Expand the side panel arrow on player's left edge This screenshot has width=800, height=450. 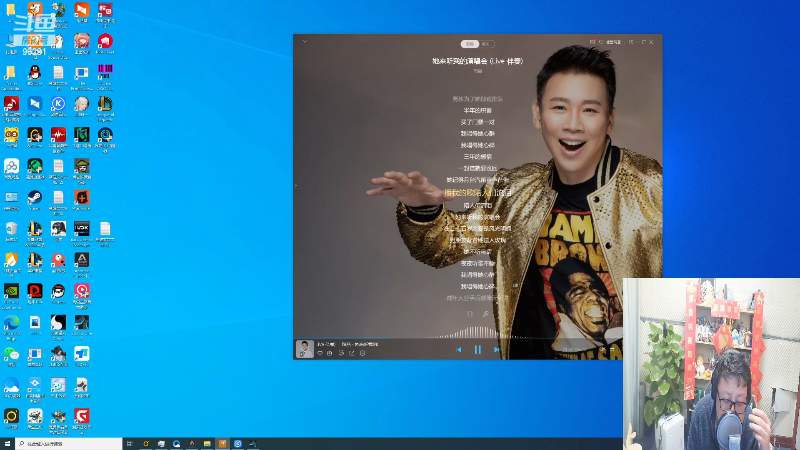tap(296, 185)
